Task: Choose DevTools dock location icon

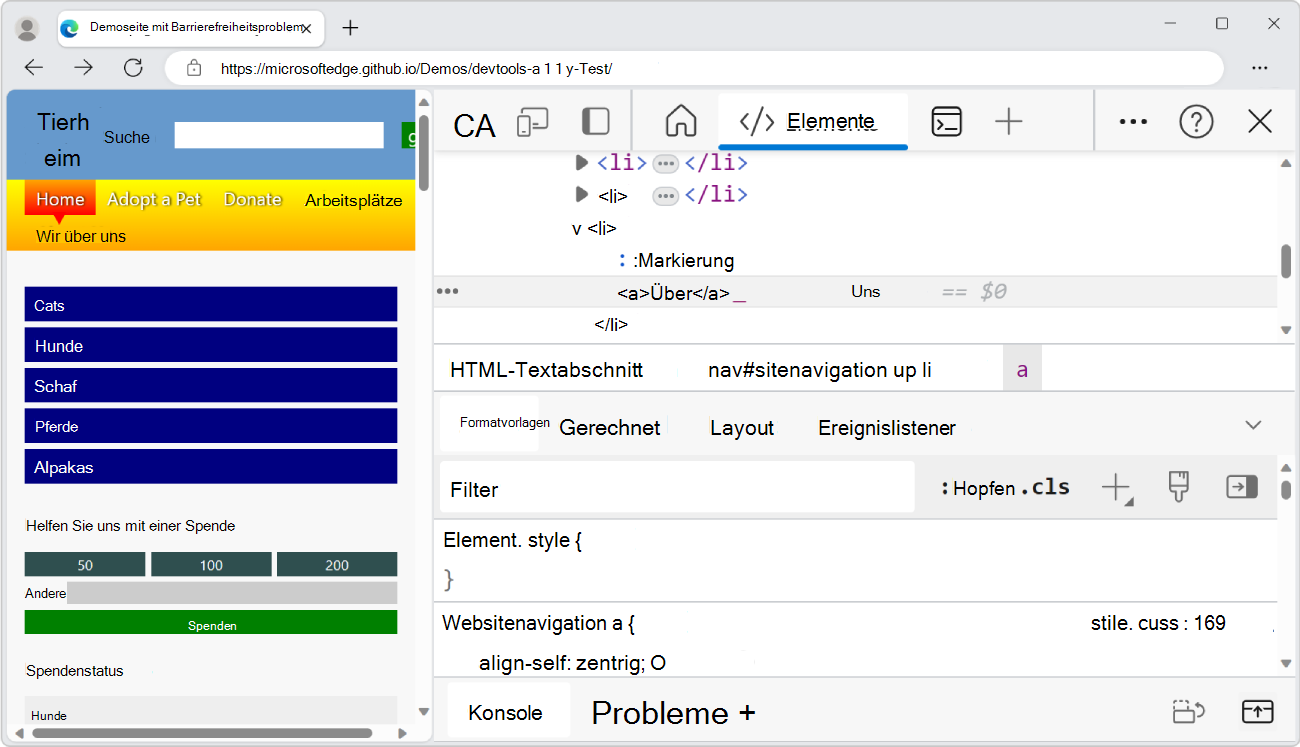Action: 596,120
